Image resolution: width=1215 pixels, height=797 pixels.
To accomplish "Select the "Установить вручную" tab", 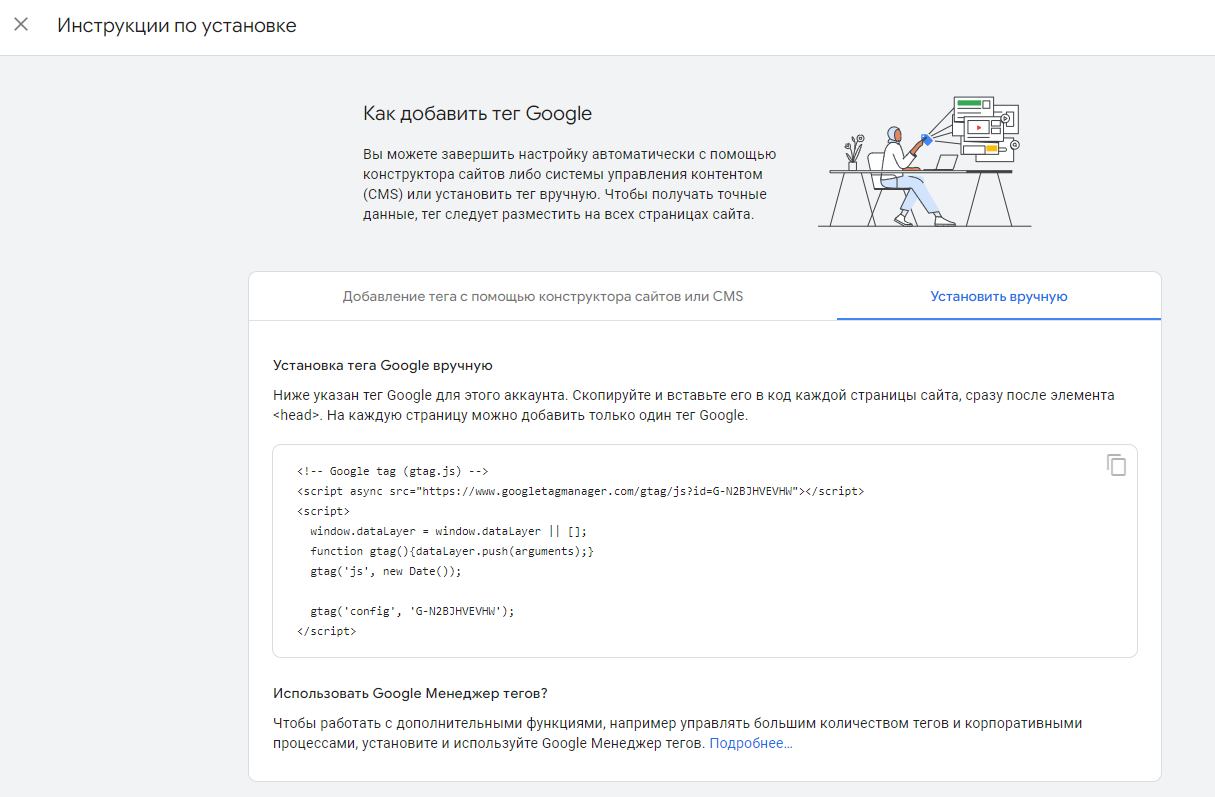I will pos(999,297).
